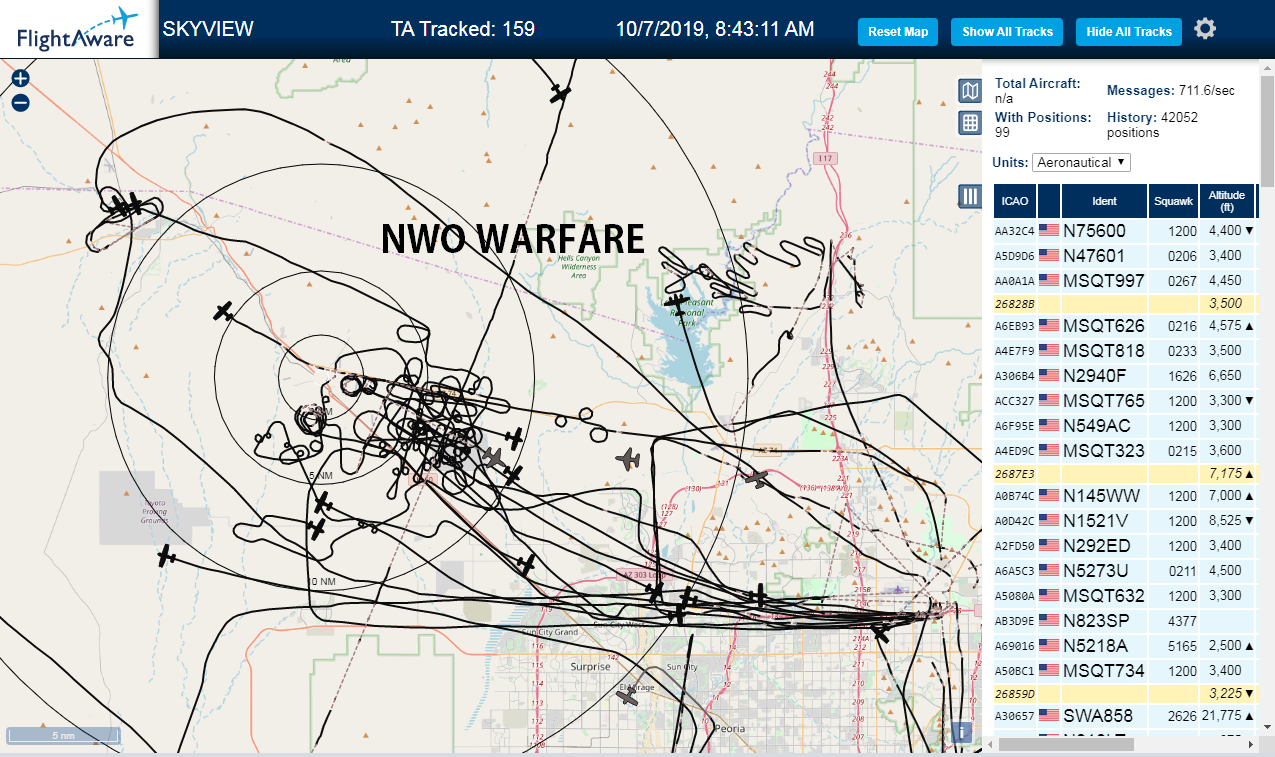Click the Hide All Tracks button
Viewport: 1275px width, 757px height.
point(1129,32)
